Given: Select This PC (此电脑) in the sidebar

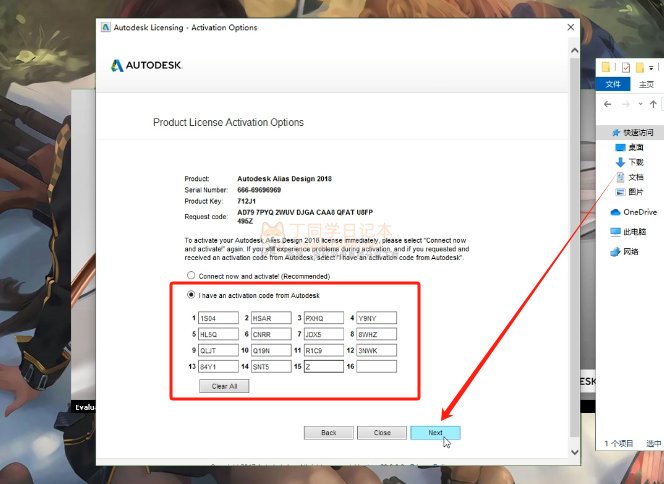Looking at the screenshot, I should pos(634,232).
